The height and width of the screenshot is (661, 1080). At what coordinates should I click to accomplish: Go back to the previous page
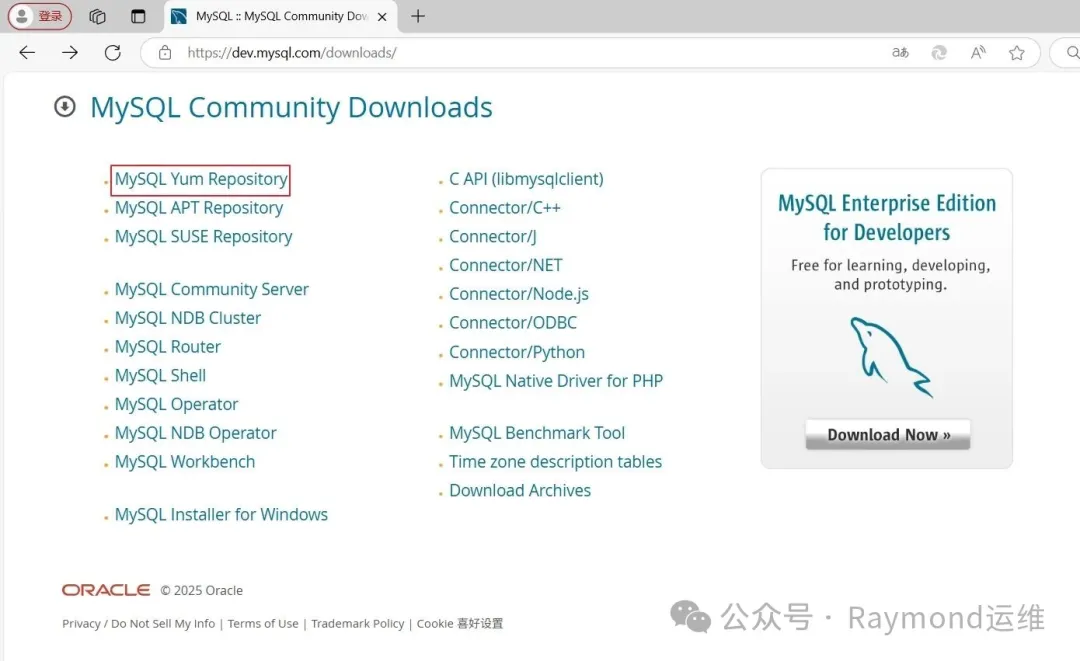click(27, 52)
